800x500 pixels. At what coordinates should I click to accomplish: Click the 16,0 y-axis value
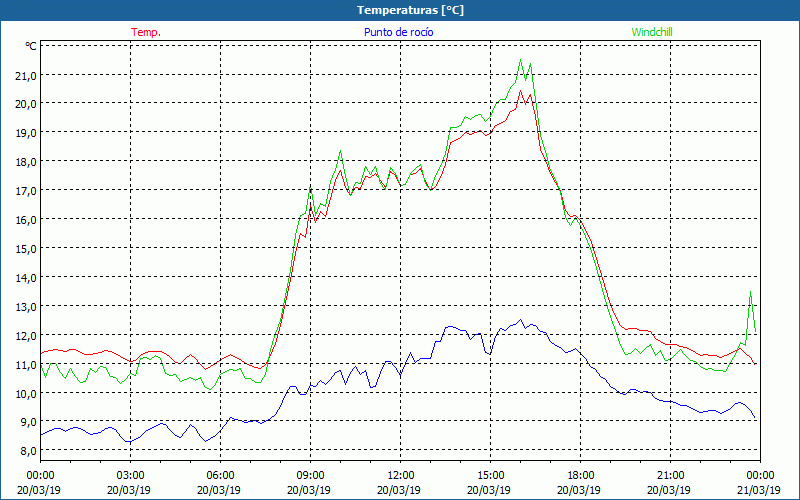(26, 220)
